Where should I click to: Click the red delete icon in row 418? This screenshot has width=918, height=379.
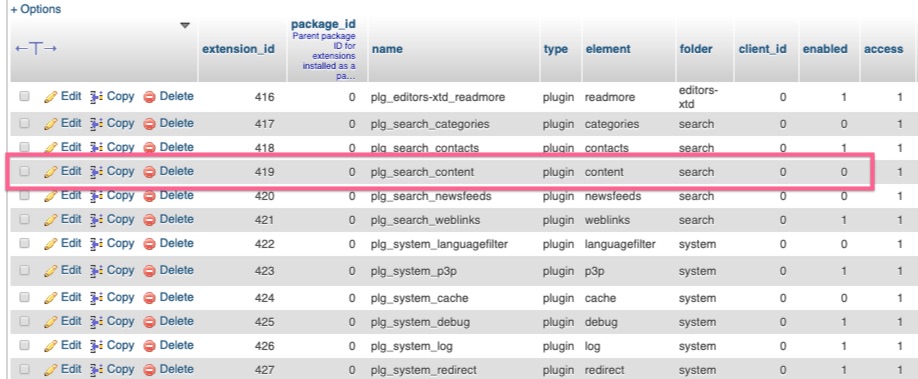coord(149,148)
